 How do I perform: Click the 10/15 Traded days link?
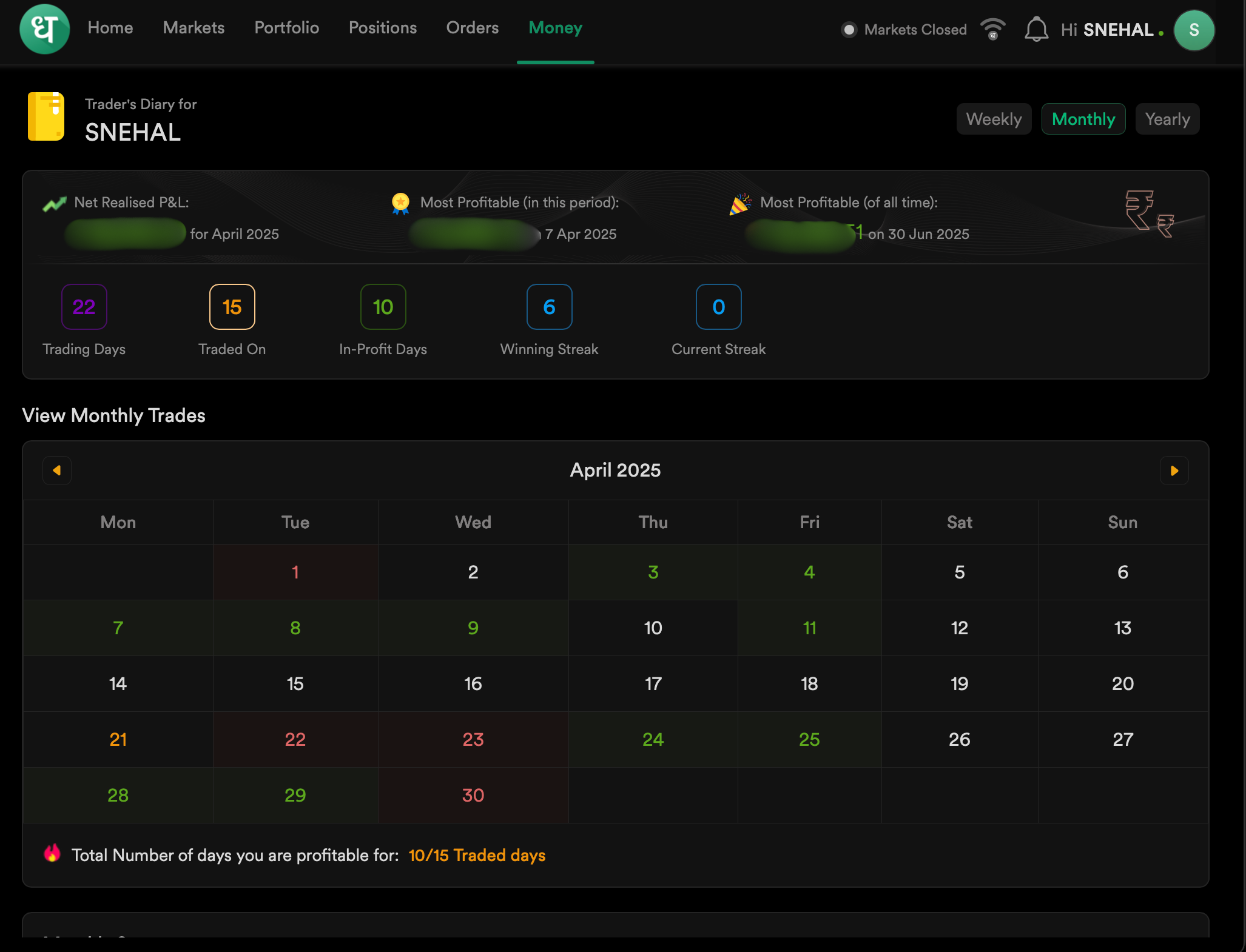click(x=477, y=855)
